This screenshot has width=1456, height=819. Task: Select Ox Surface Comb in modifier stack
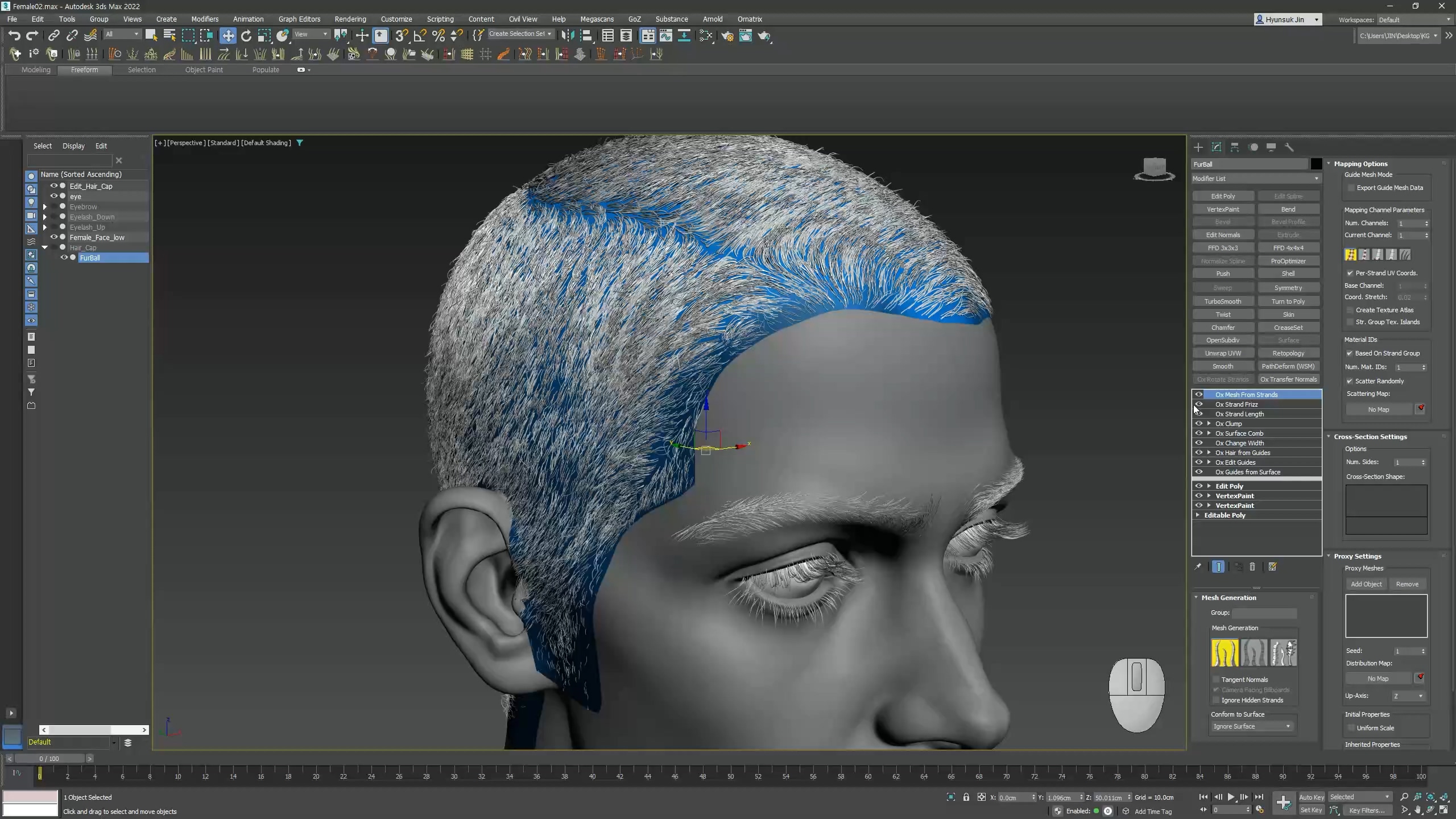tap(1239, 433)
